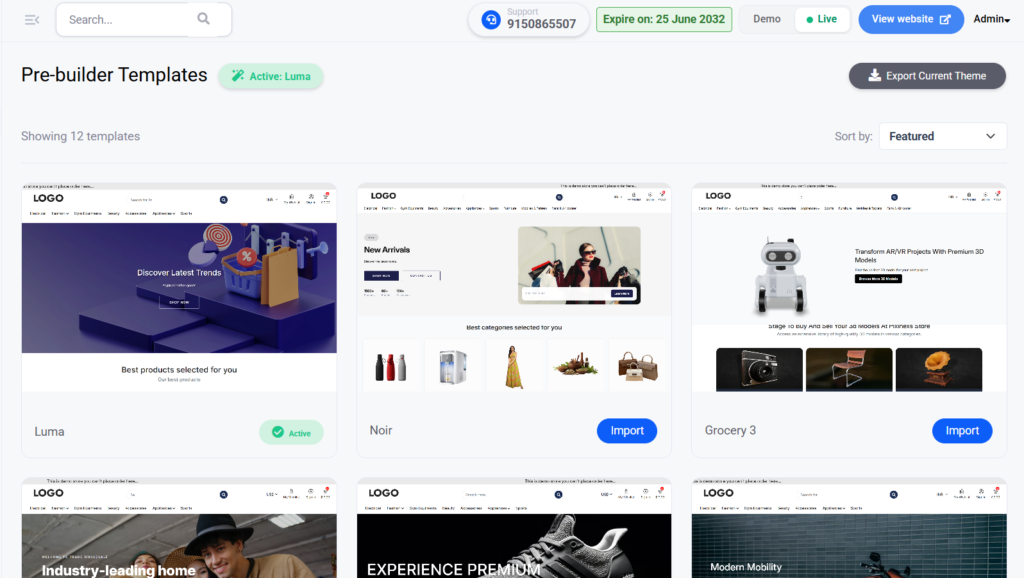Click the external link icon in View website
1024x578 pixels.
(945, 20)
